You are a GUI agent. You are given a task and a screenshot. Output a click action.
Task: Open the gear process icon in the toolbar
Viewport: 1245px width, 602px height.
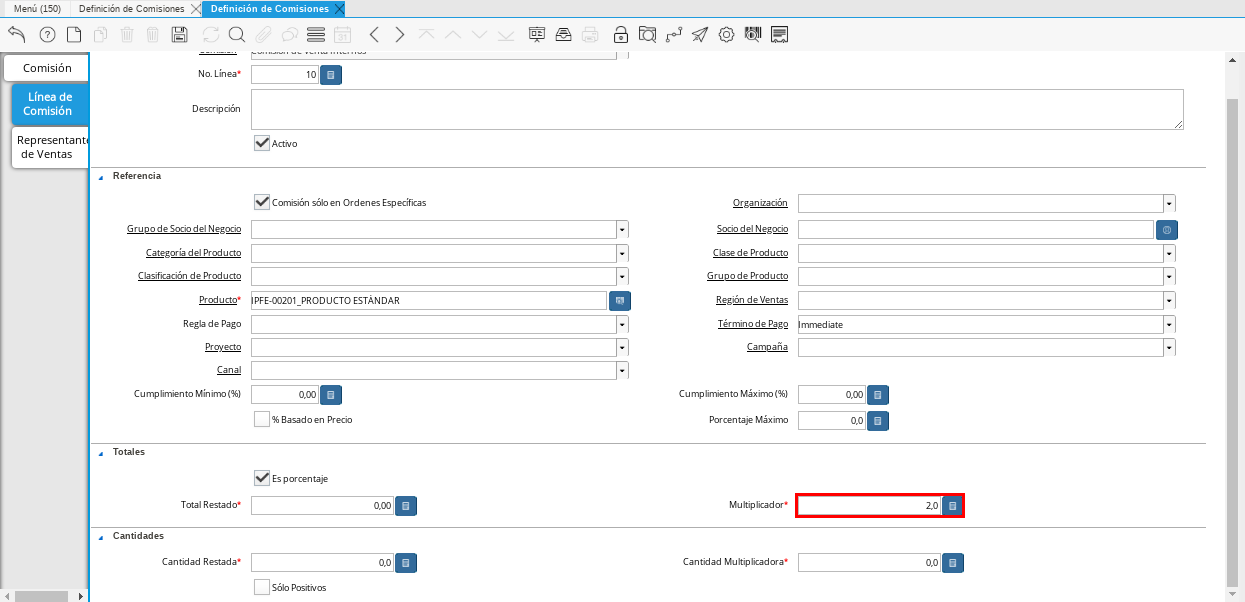(726, 35)
